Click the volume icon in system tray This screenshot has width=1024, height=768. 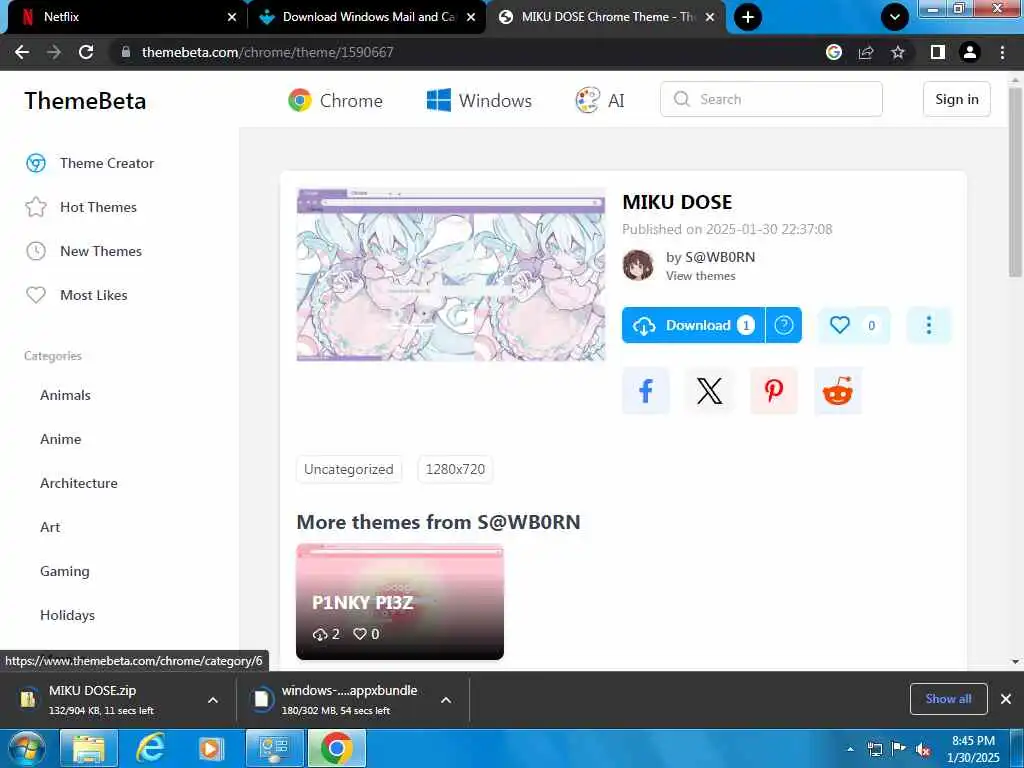tap(923, 750)
